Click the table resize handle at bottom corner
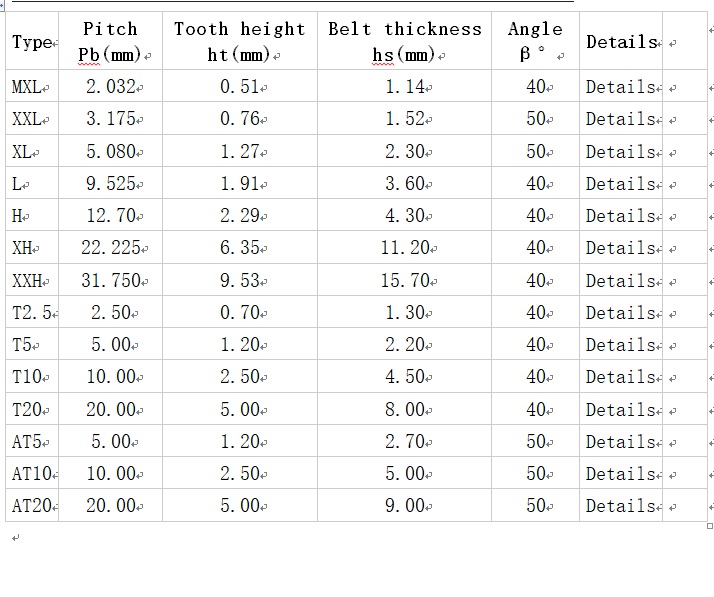 (710, 526)
